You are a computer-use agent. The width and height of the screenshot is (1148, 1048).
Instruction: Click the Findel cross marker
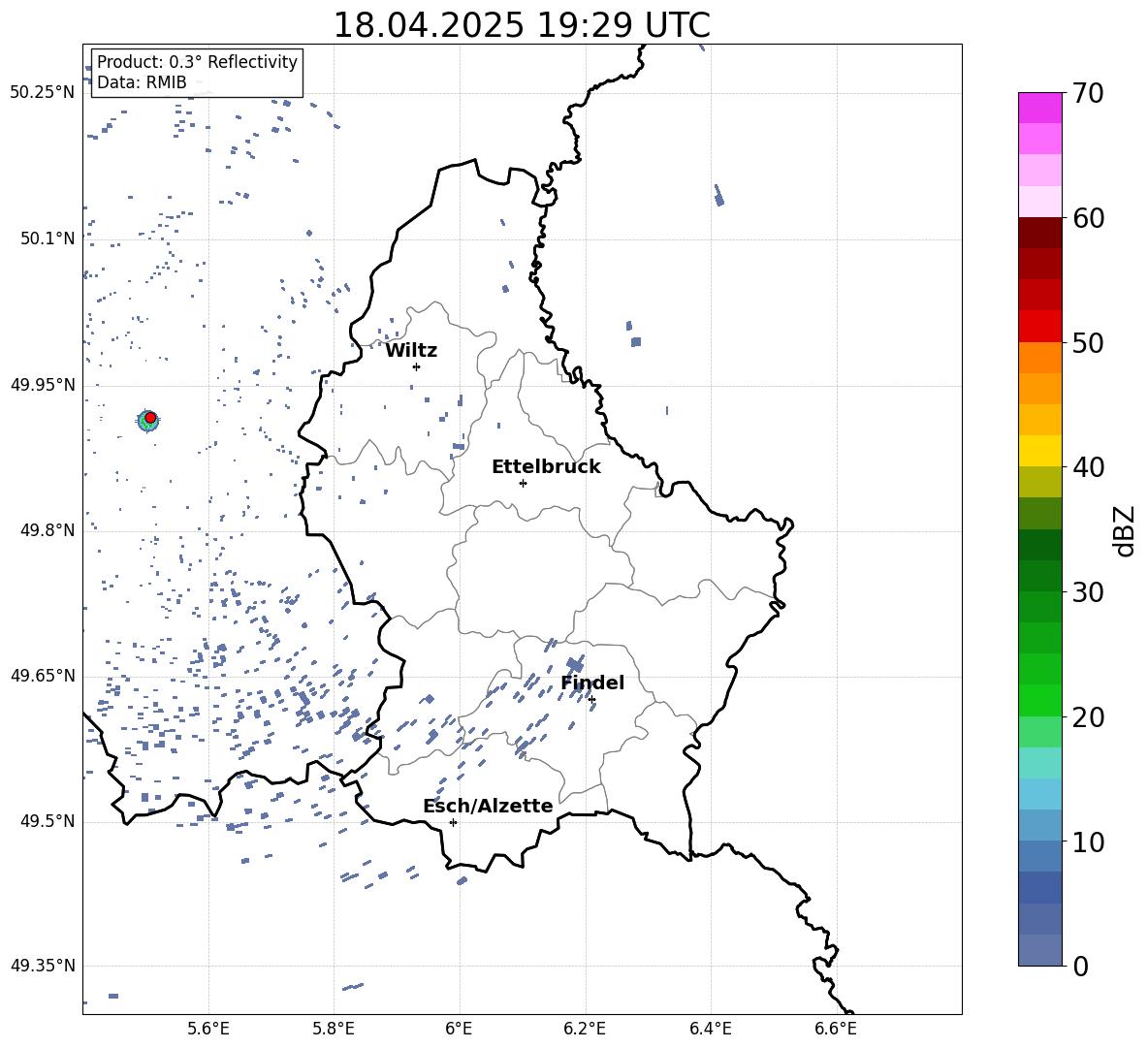pyautogui.click(x=591, y=700)
